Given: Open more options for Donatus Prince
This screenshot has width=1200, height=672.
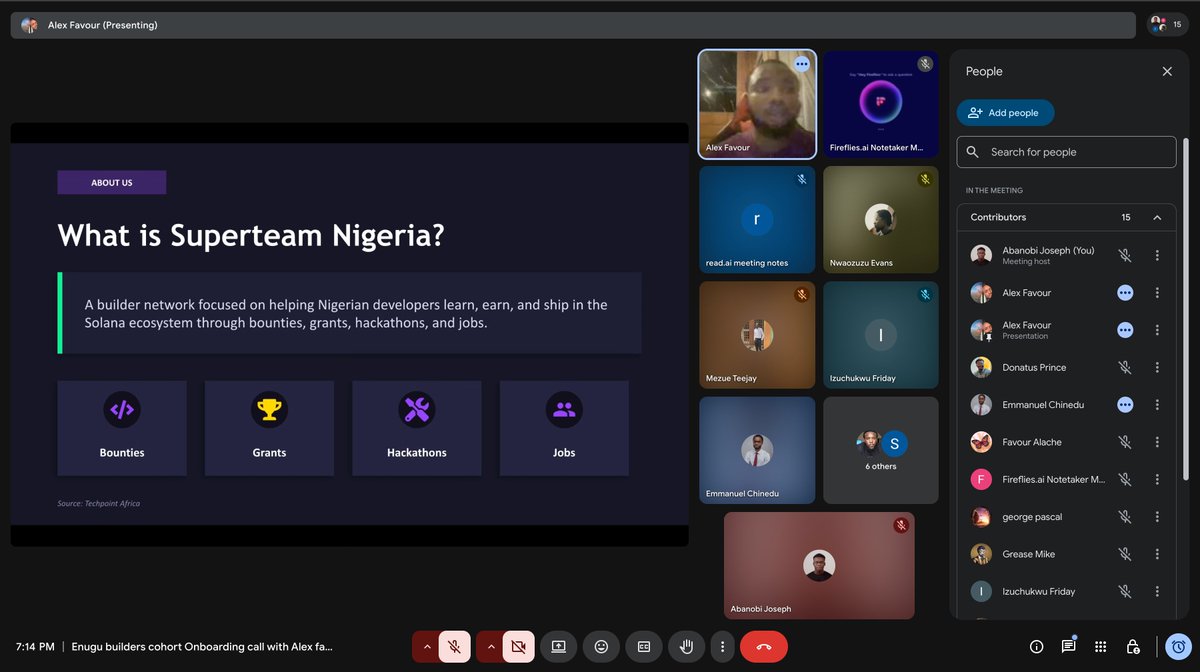Looking at the screenshot, I should point(1157,367).
